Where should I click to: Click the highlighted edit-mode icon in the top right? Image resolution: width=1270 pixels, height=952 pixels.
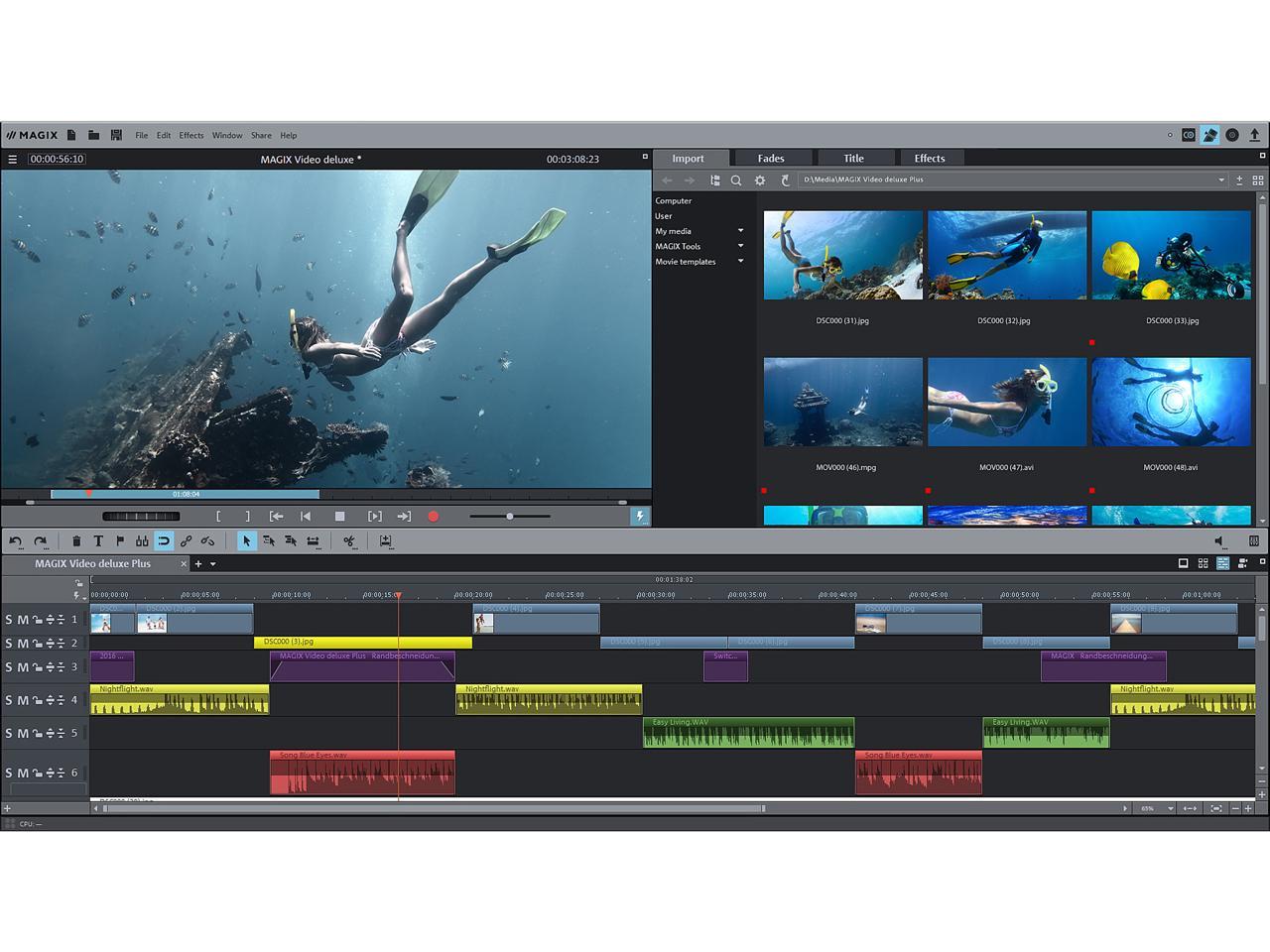[x=1209, y=135]
